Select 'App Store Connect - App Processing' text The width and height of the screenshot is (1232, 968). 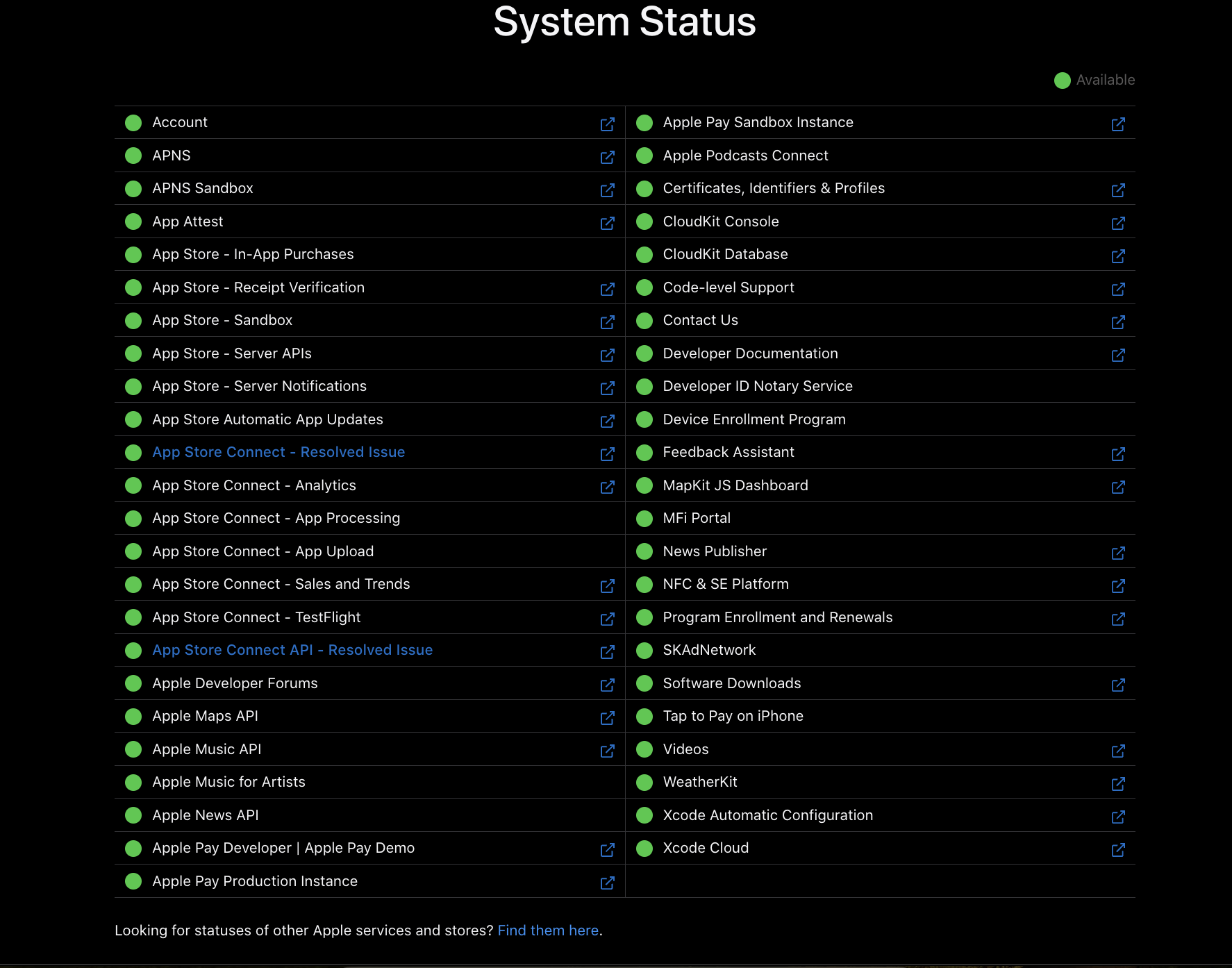276,518
